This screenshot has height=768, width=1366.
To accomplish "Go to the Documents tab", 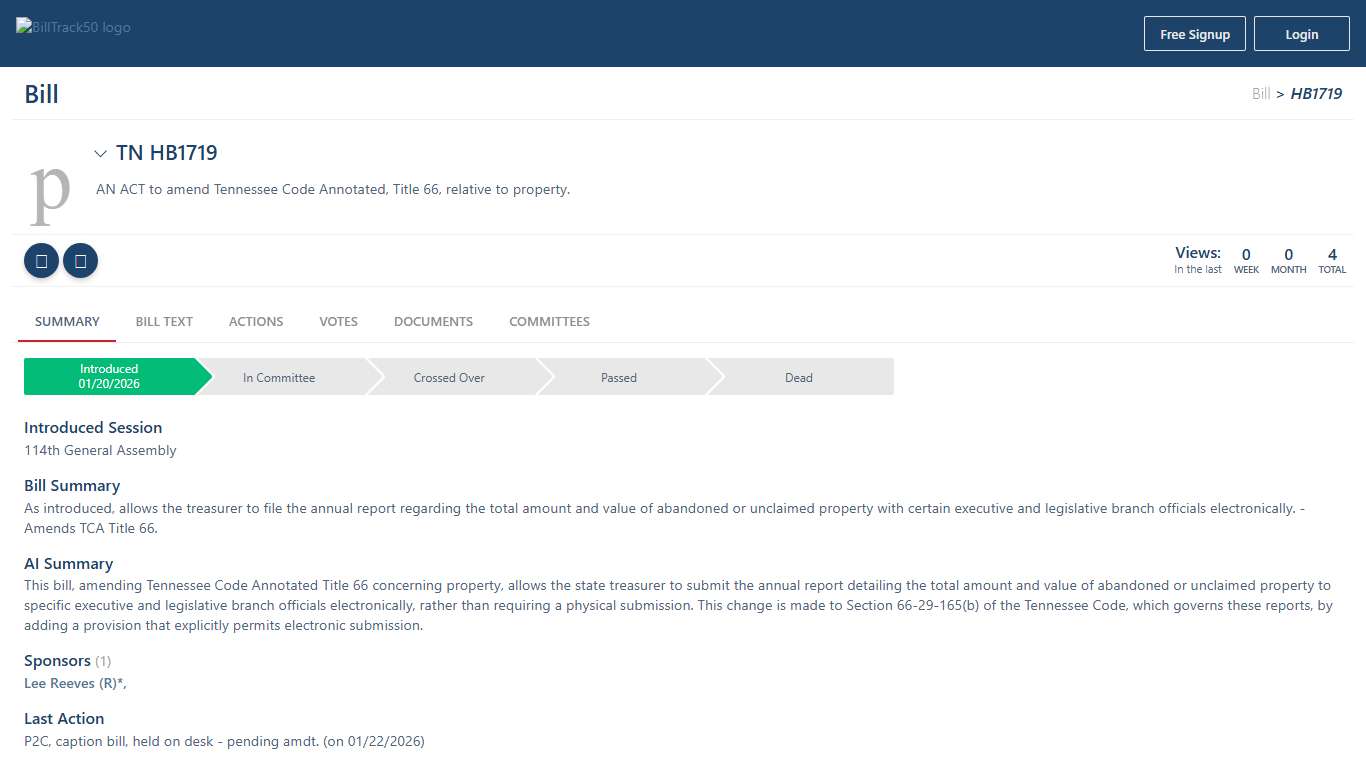I will pyautogui.click(x=433, y=322).
